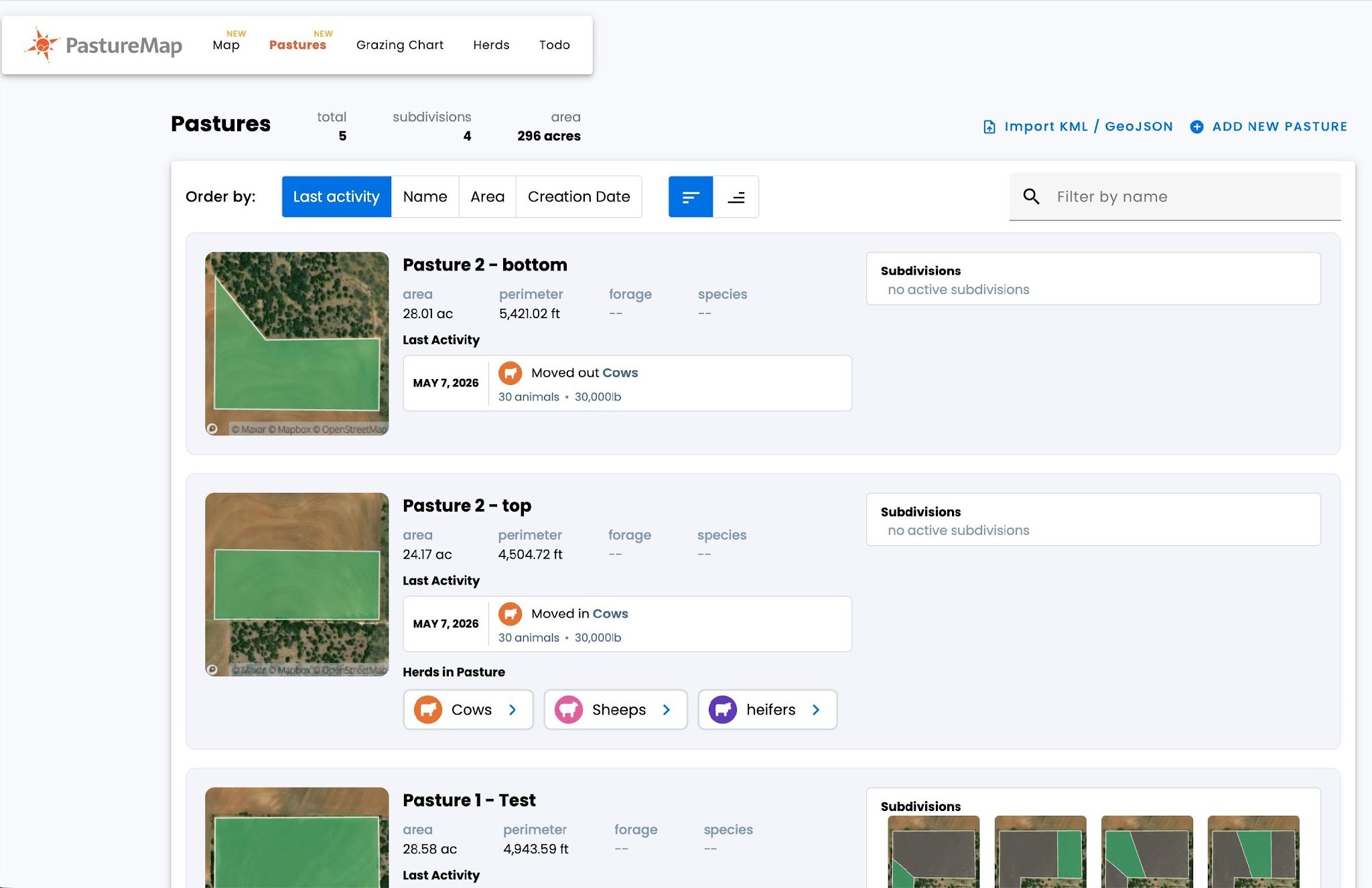Click the plus icon for new pasture
Screen dimensions: 1372x888
coord(1196,127)
